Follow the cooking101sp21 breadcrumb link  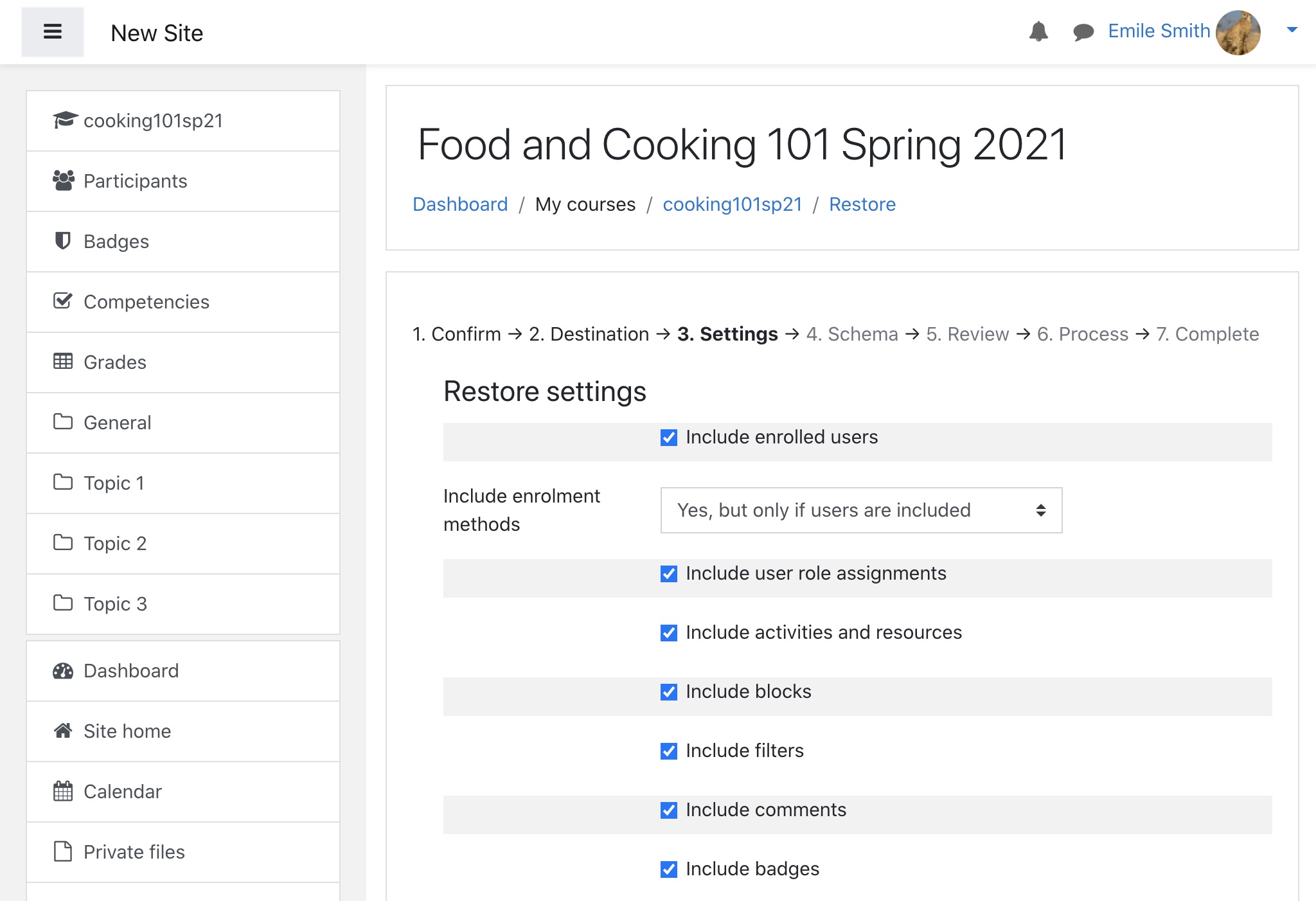tap(732, 204)
